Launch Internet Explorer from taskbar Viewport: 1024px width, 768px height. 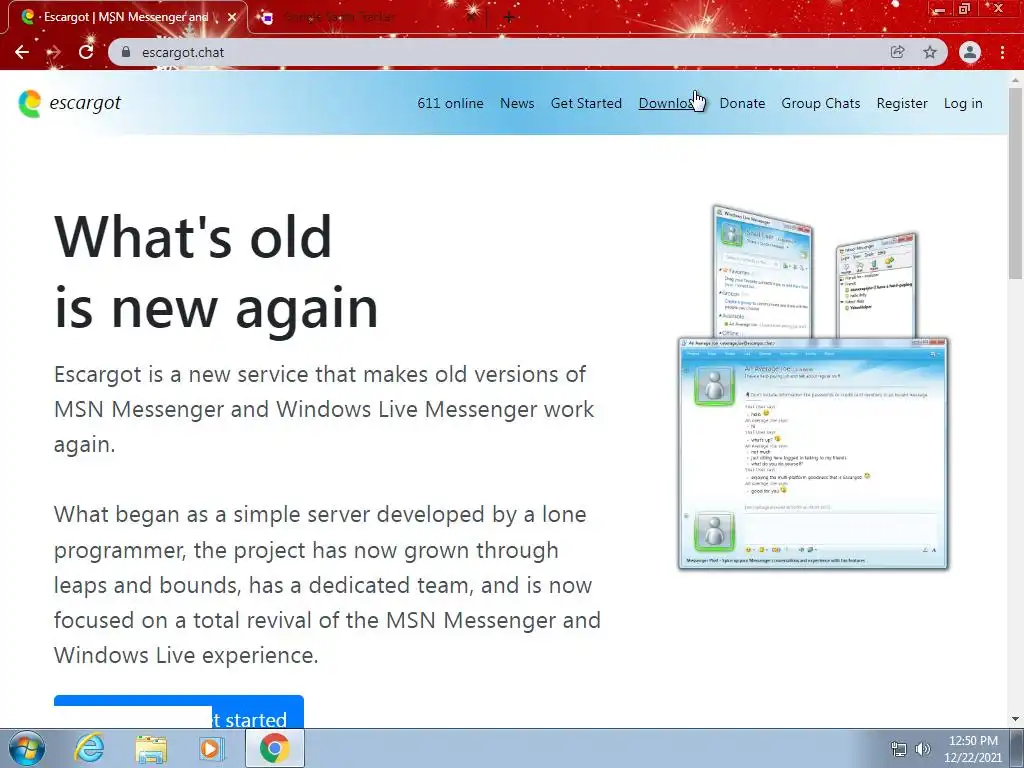pos(89,748)
